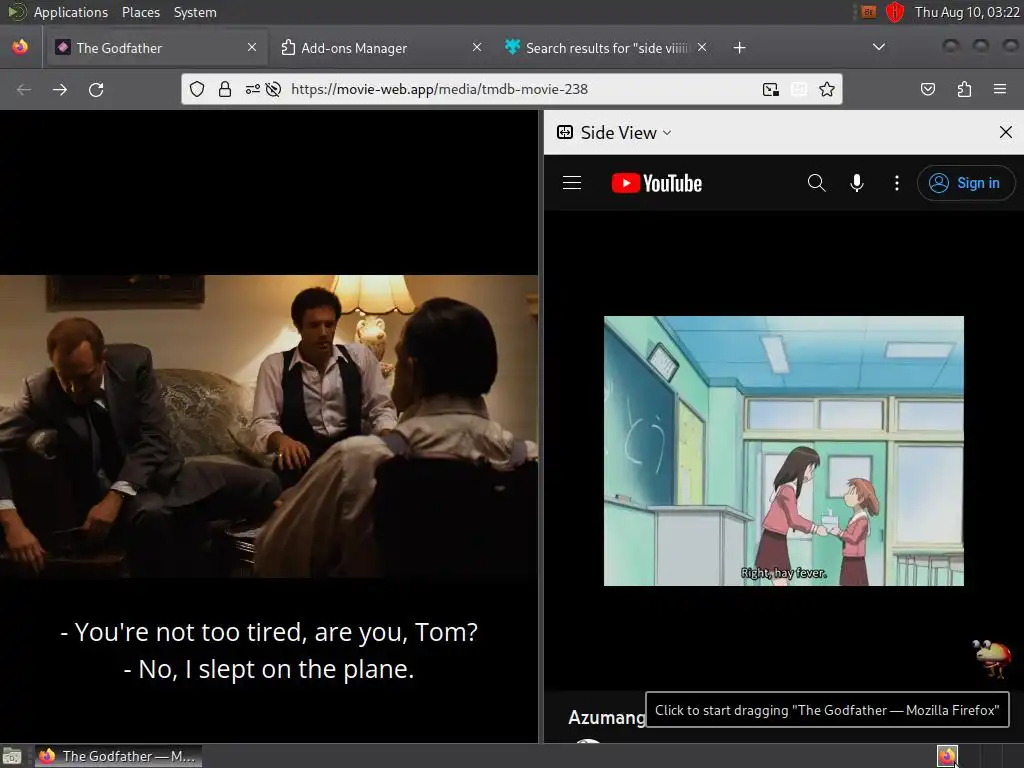This screenshot has height=768, width=1024.
Task: Open the Firefox View button
Action: [20, 48]
